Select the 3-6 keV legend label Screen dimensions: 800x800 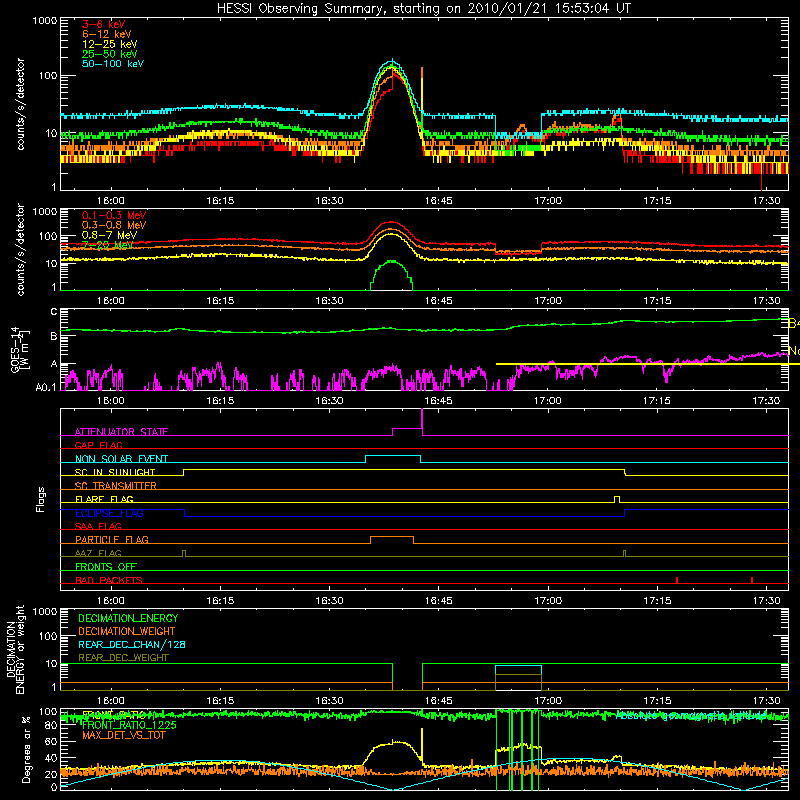coord(103,24)
